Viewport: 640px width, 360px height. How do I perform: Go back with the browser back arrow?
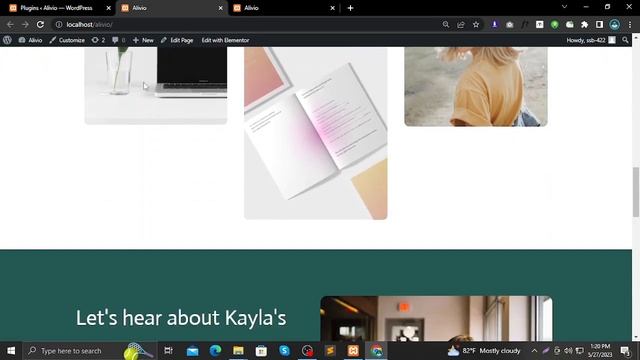pos(10,24)
